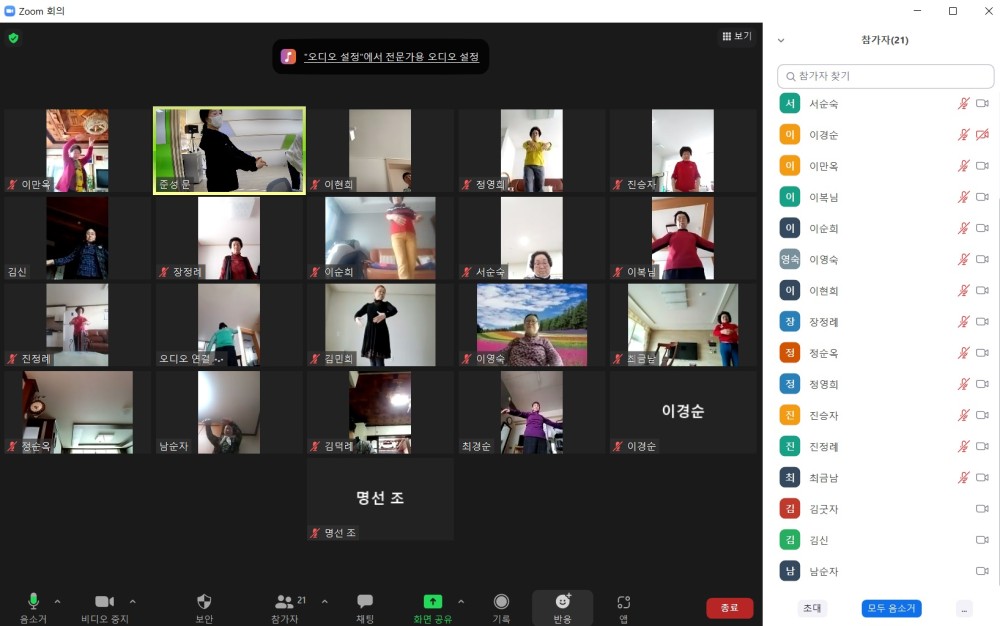Viewport: 1000px width, 626px height.
Task: Click the 참가자 찾기 search field
Action: click(885, 76)
